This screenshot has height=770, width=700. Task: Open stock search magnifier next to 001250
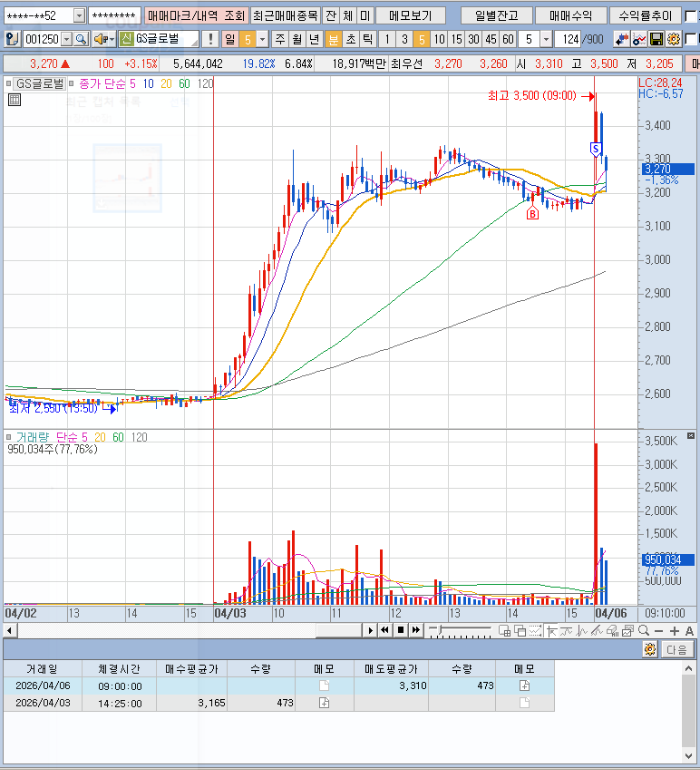coord(82,39)
